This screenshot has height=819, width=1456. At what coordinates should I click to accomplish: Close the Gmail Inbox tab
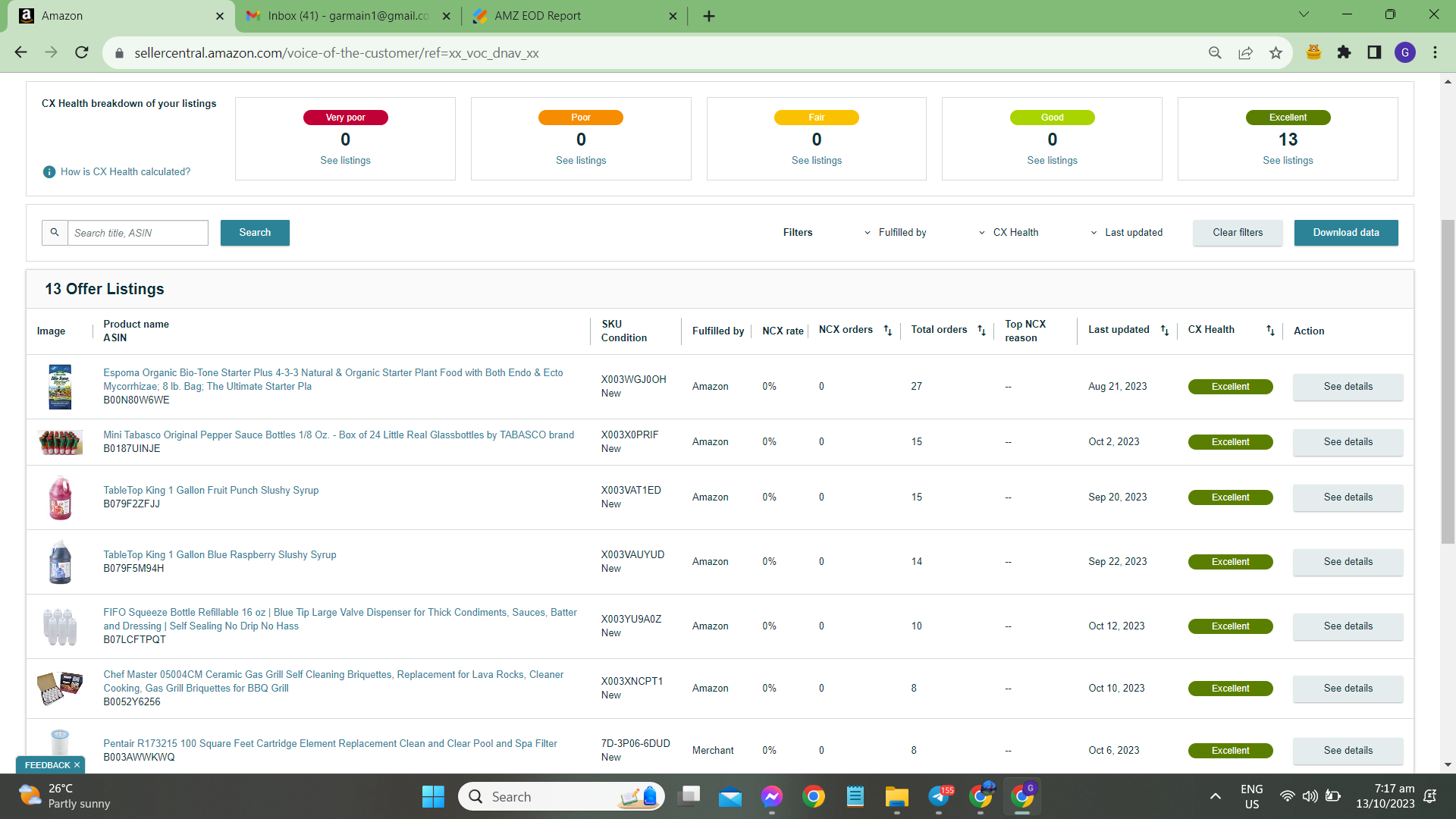[x=447, y=16]
